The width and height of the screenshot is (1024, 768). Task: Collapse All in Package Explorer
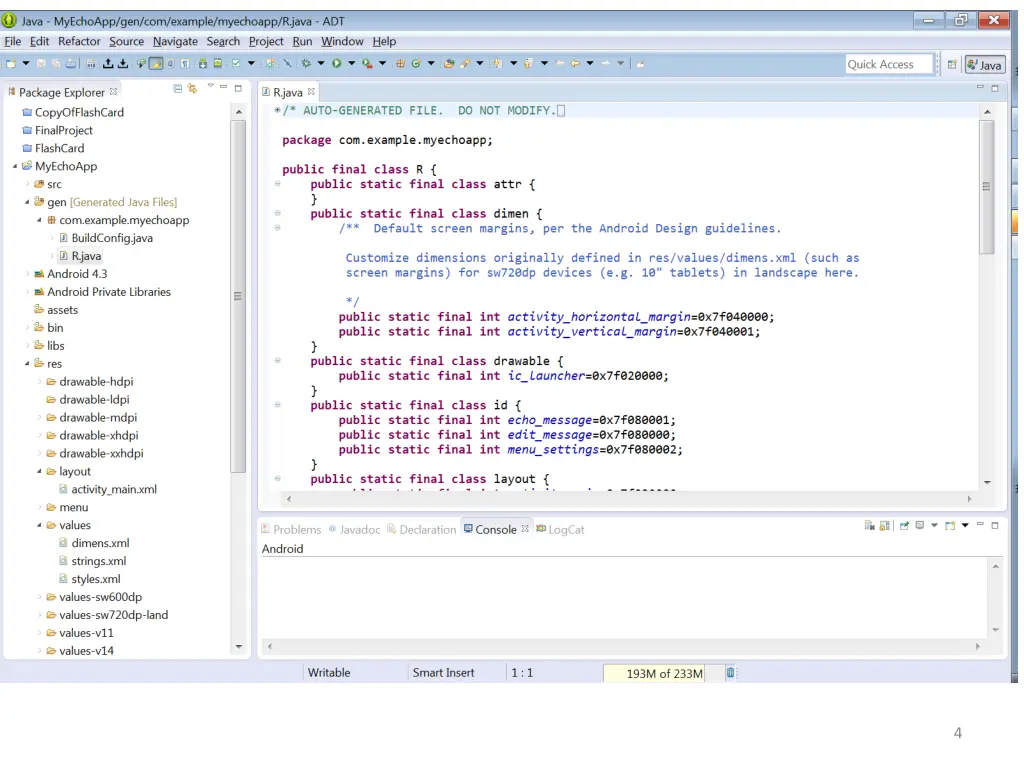click(178, 88)
